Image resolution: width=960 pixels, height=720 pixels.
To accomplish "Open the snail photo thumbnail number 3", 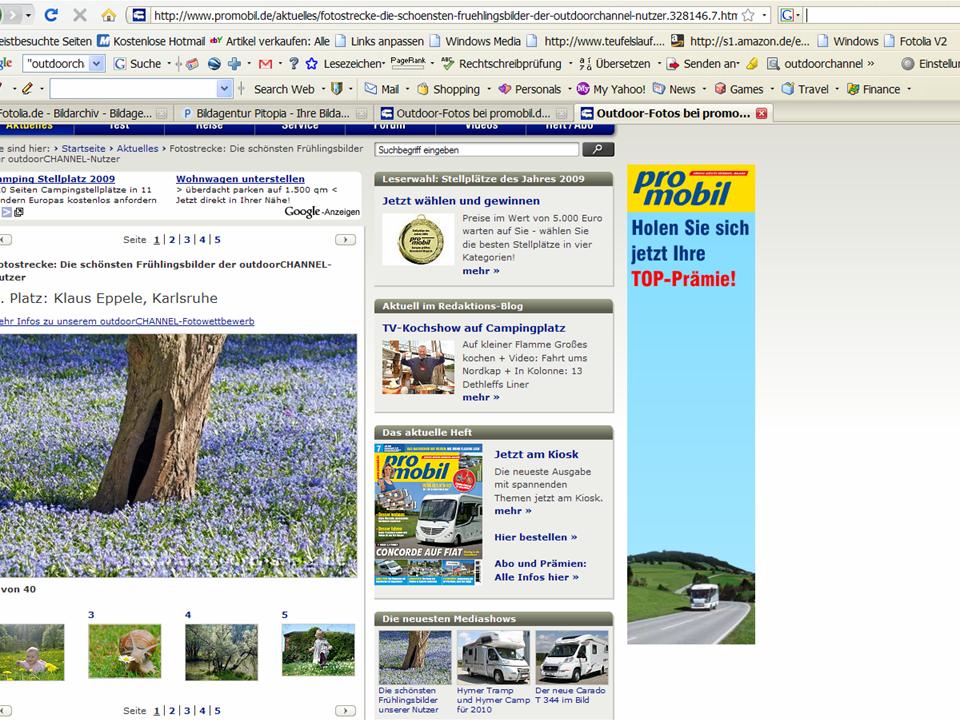I will (124, 651).
